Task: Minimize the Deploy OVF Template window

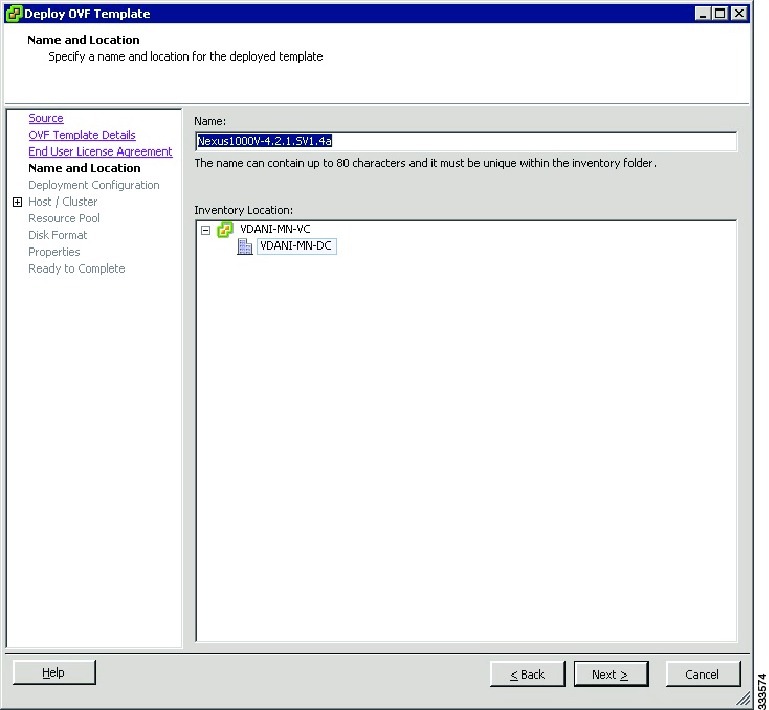Action: pyautogui.click(x=703, y=13)
